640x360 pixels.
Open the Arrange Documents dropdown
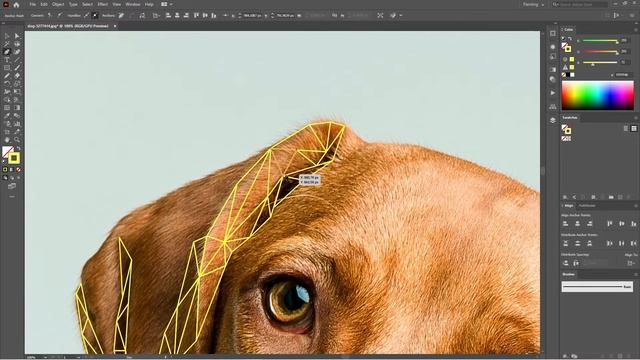[166, 4]
